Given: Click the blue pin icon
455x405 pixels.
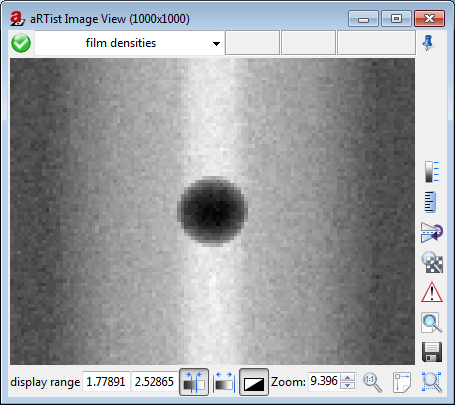Looking at the screenshot, I should point(428,43).
